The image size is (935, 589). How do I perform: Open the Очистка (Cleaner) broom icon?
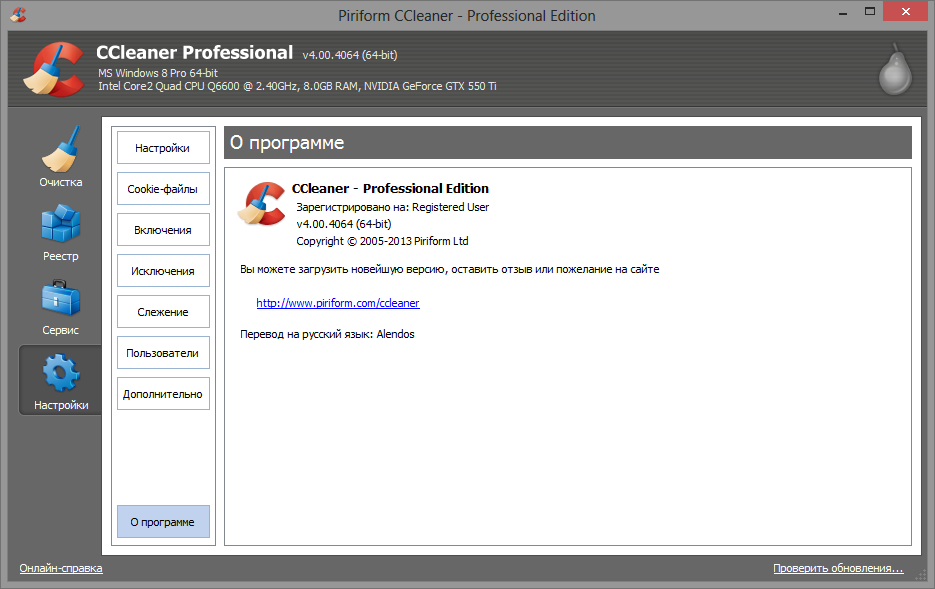[60, 151]
